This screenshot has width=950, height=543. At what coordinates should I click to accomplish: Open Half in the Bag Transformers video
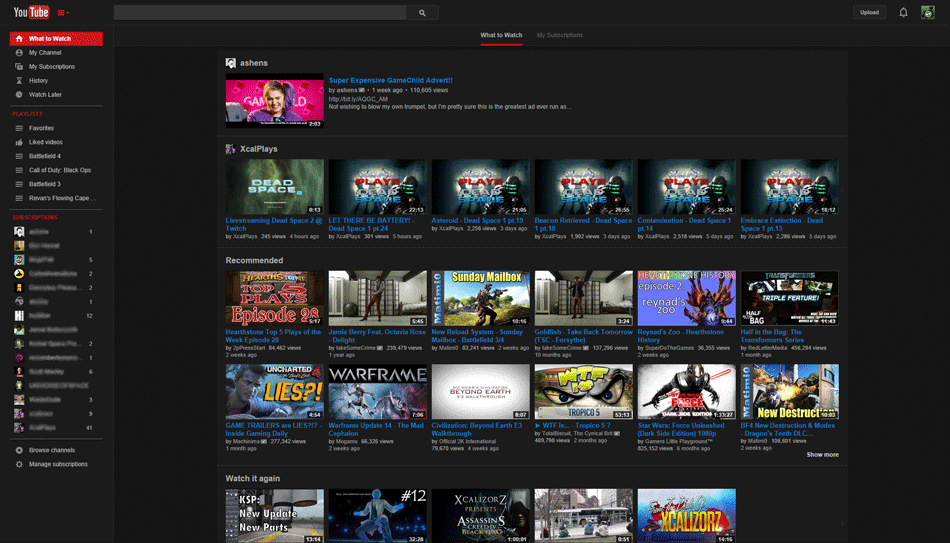coord(772,336)
